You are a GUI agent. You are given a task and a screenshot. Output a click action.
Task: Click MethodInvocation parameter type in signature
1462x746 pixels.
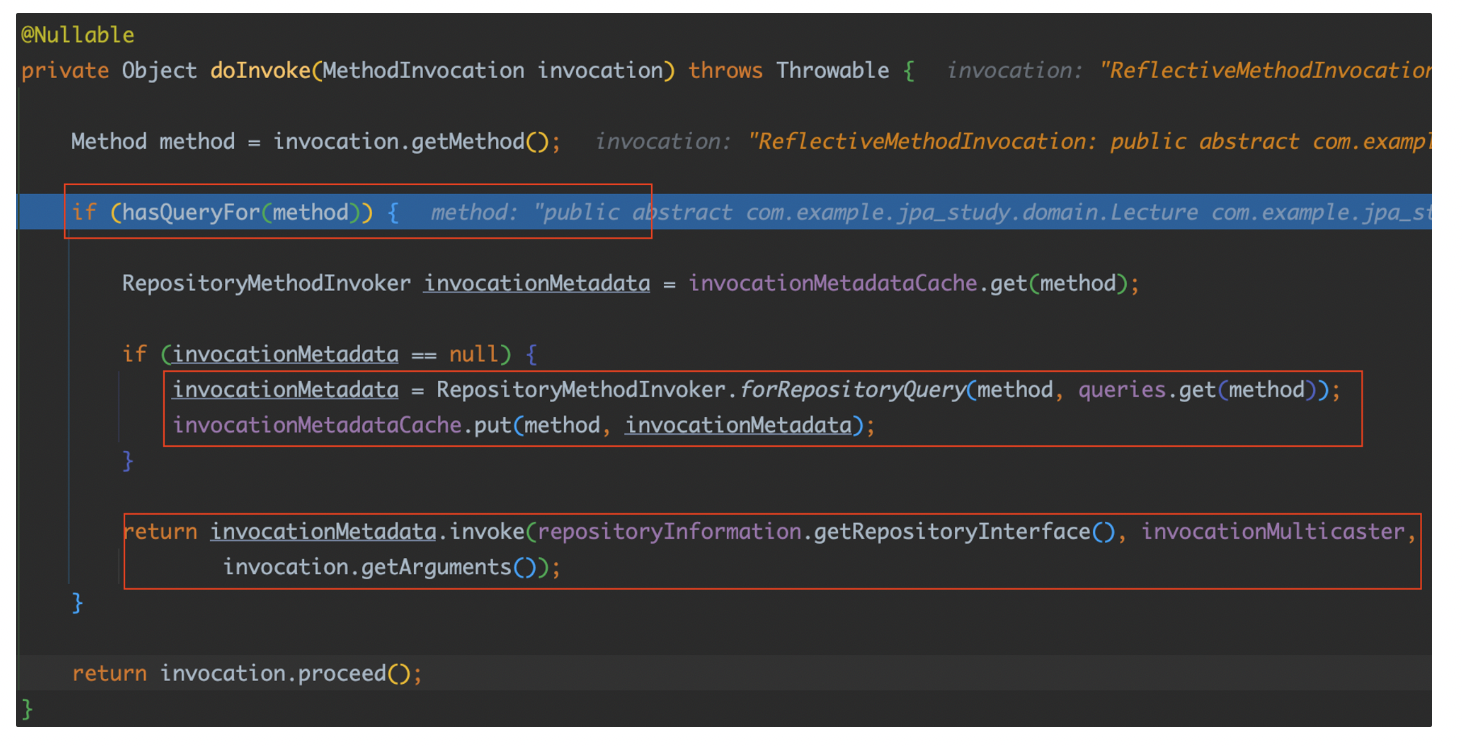pos(424,71)
